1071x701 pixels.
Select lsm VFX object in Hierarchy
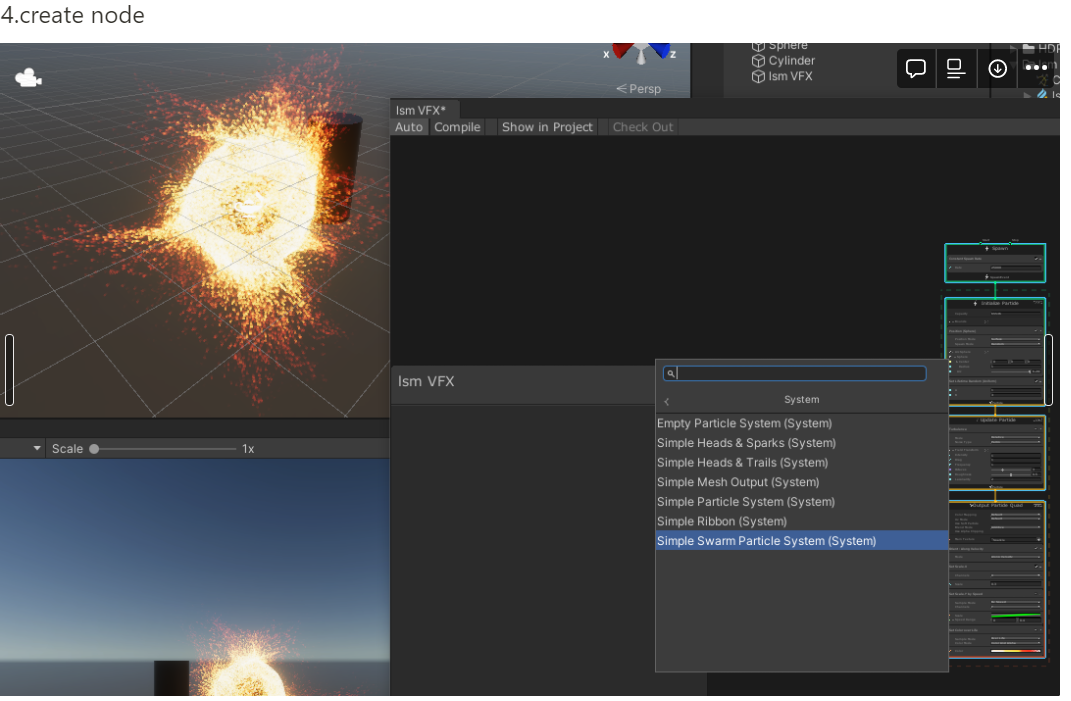click(790, 77)
